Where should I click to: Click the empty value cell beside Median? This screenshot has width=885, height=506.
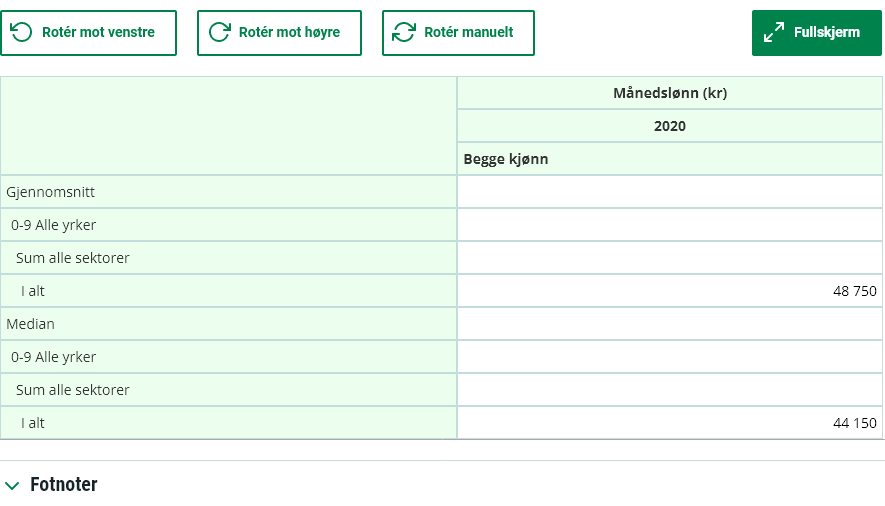[x=669, y=324]
